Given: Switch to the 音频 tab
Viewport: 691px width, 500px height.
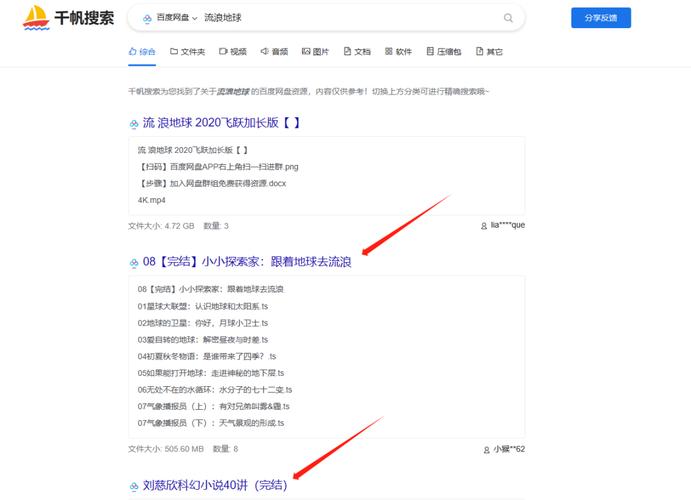Looking at the screenshot, I should [x=274, y=52].
